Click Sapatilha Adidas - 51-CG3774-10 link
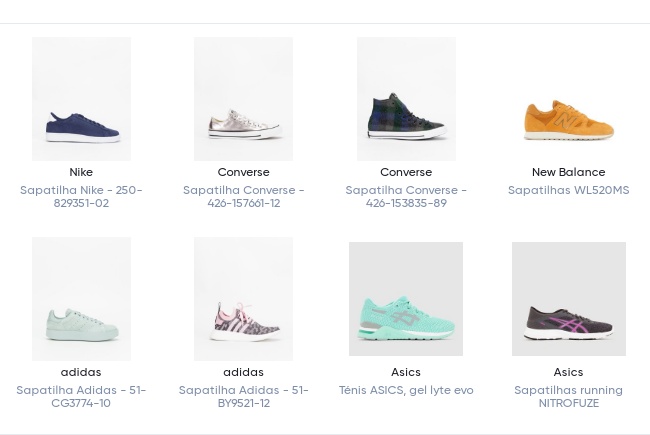 (81, 397)
